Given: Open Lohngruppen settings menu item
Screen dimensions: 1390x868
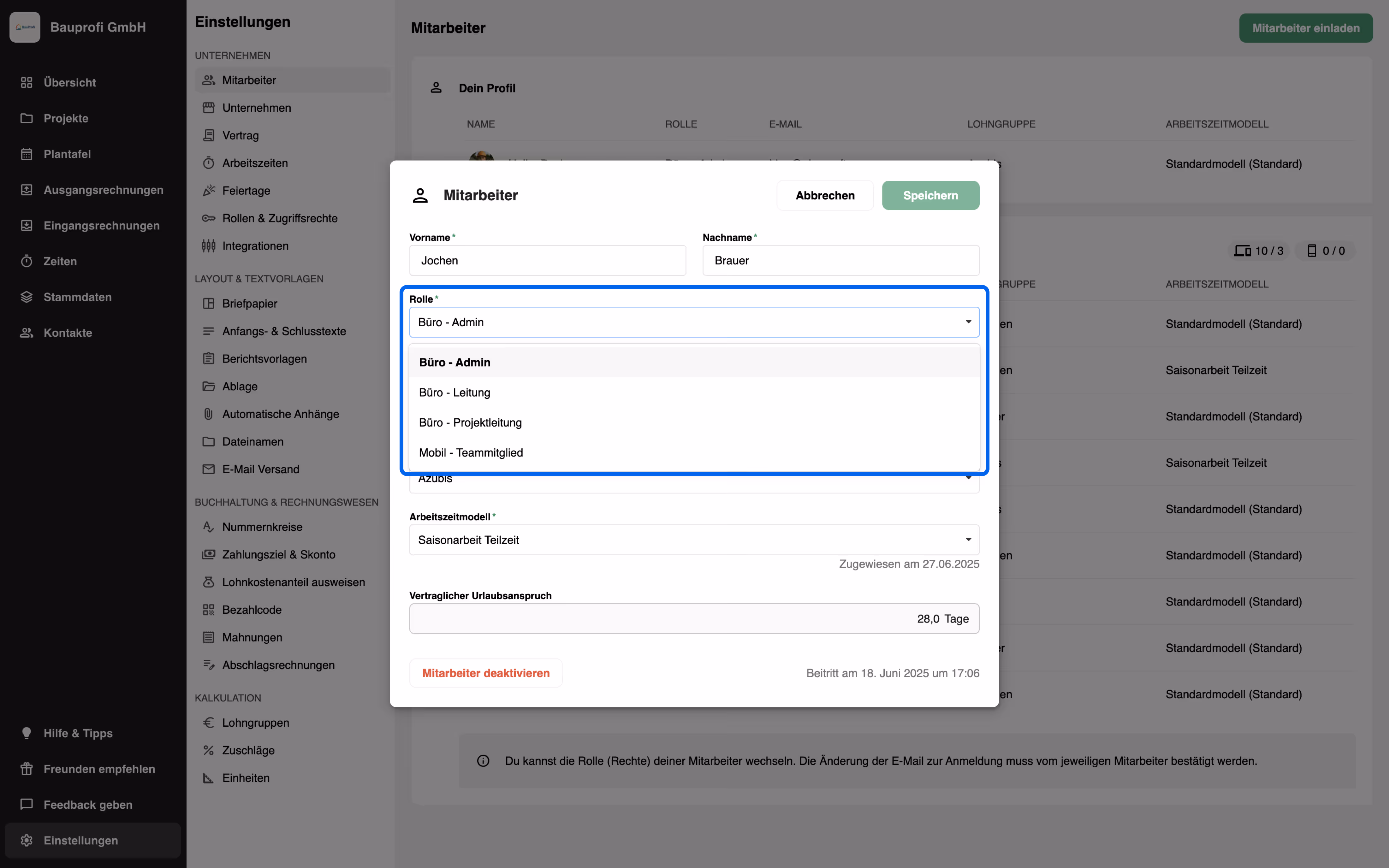Looking at the screenshot, I should pyautogui.click(x=255, y=723).
